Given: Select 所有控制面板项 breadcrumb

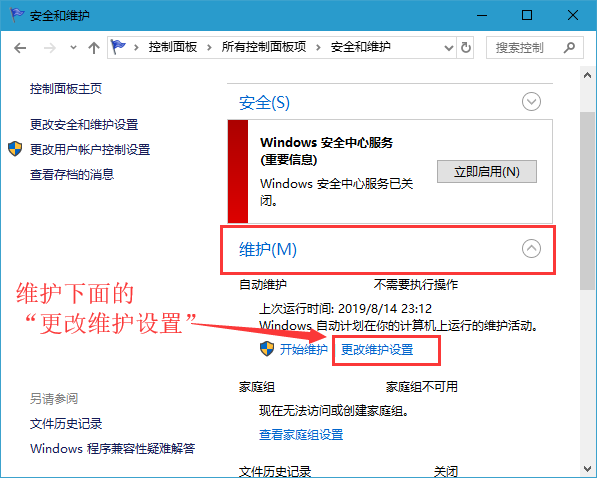Looking at the screenshot, I should coord(264,47).
